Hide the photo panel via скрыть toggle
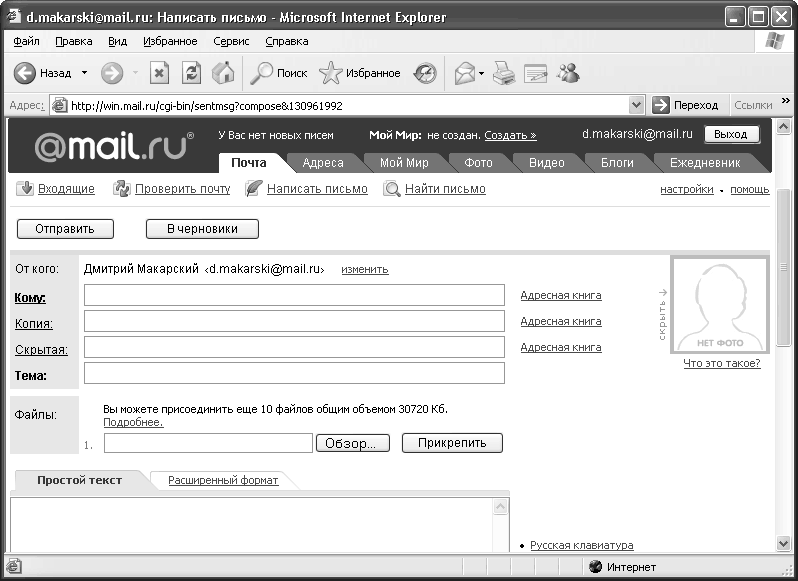Viewport: 798px width, 581px height. point(662,315)
